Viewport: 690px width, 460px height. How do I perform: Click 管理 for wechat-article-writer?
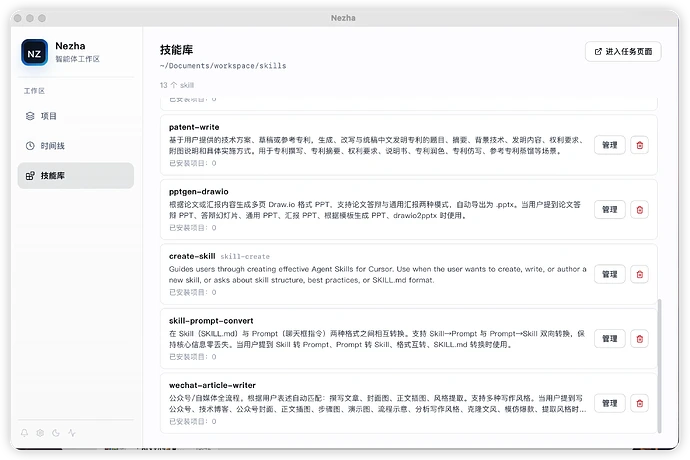[x=609, y=403]
